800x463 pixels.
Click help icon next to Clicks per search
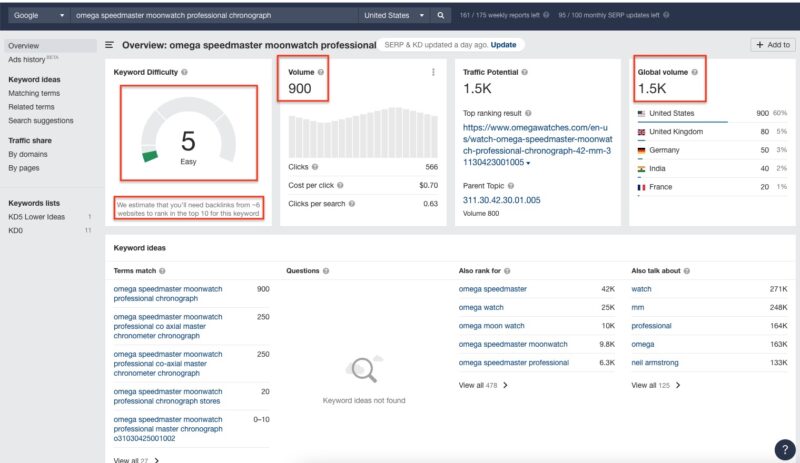coord(352,204)
